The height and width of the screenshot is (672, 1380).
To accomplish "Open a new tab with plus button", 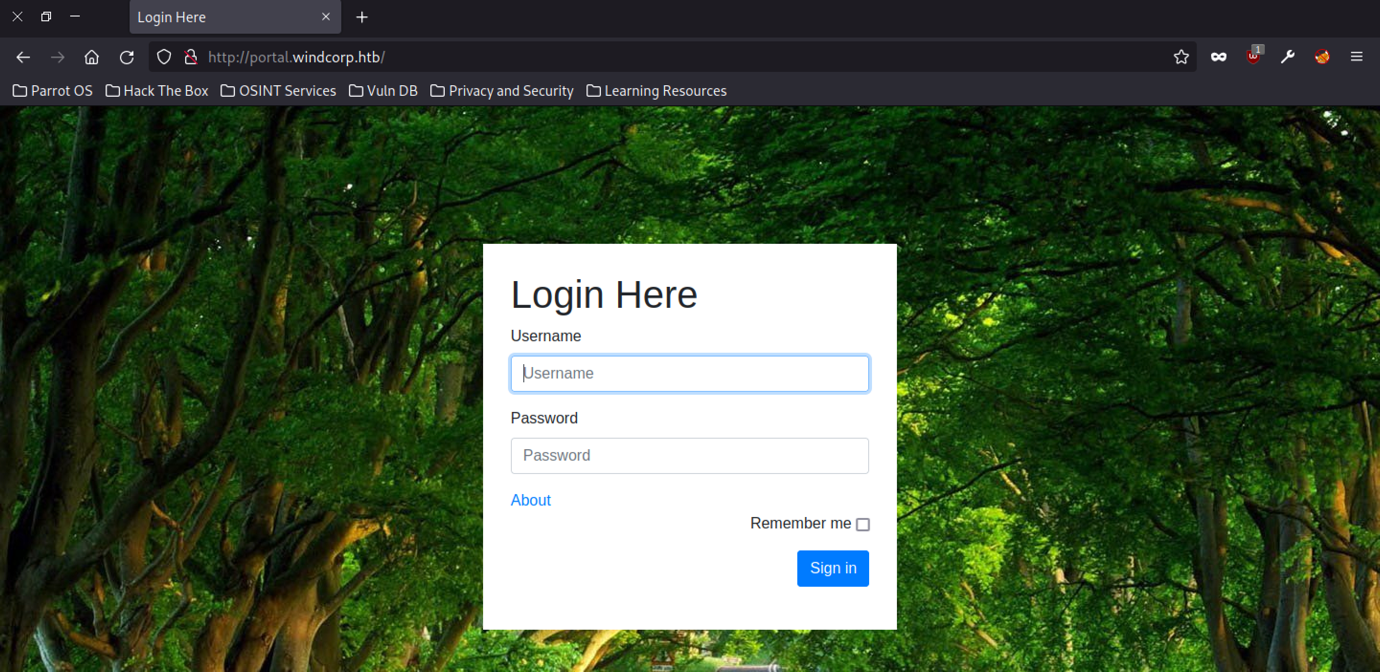I will click(362, 17).
